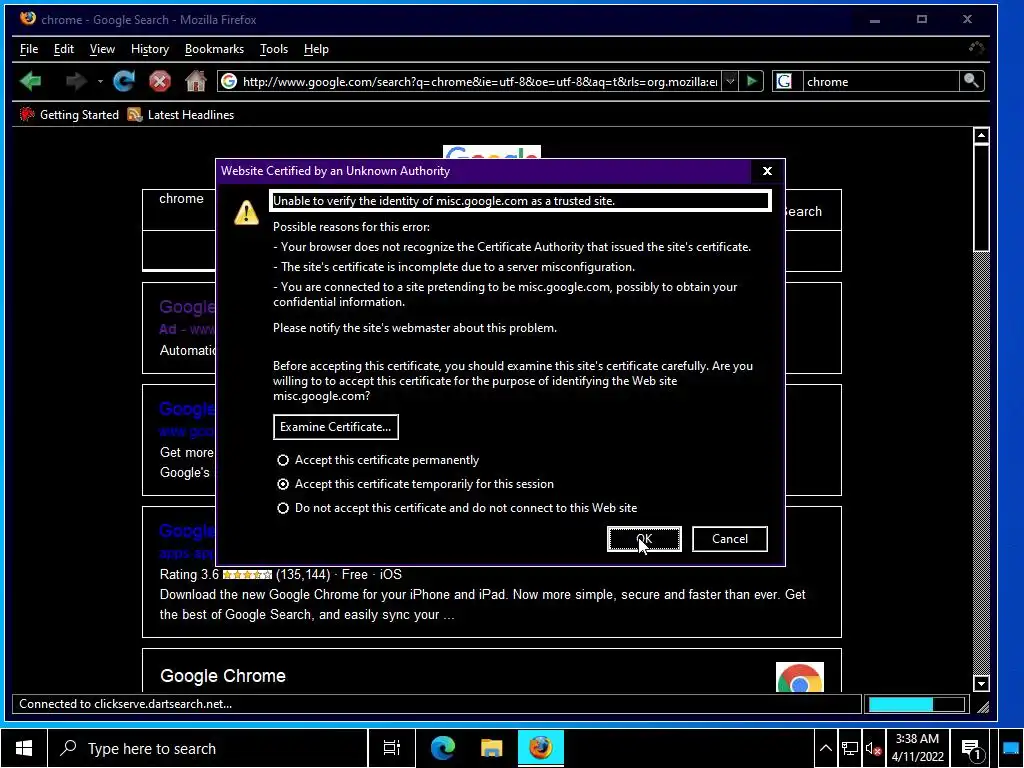Click the Forward arrow toolbar button
The image size is (1024, 768).
(x=76, y=81)
